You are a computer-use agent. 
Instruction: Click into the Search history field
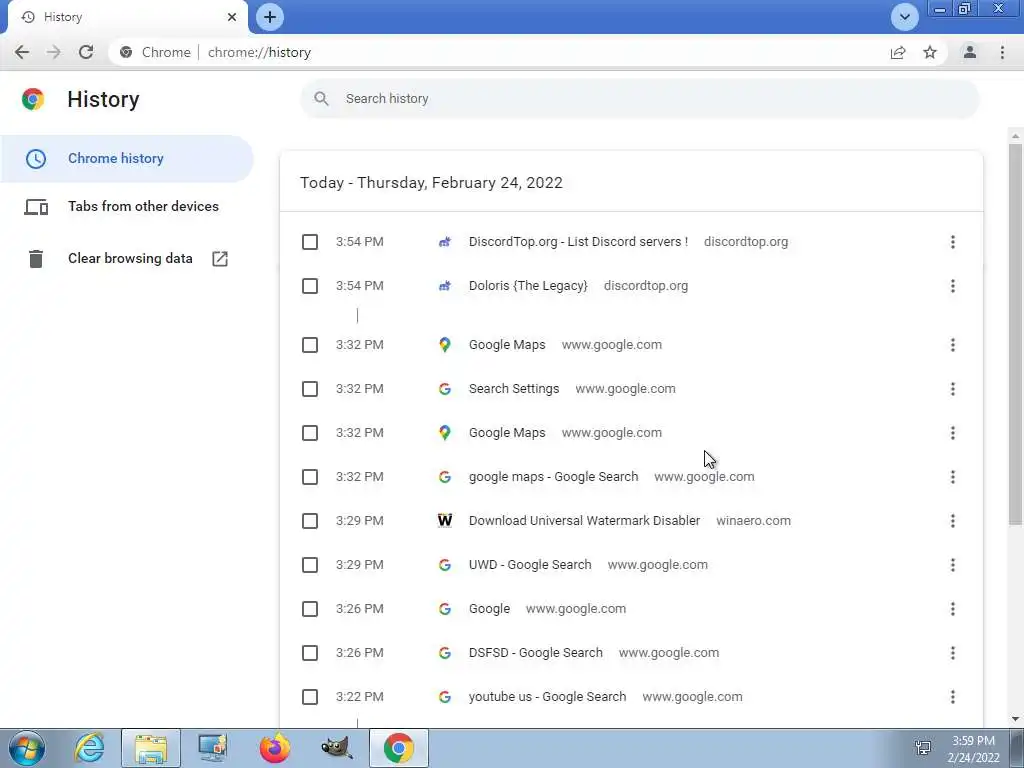[x=640, y=99]
